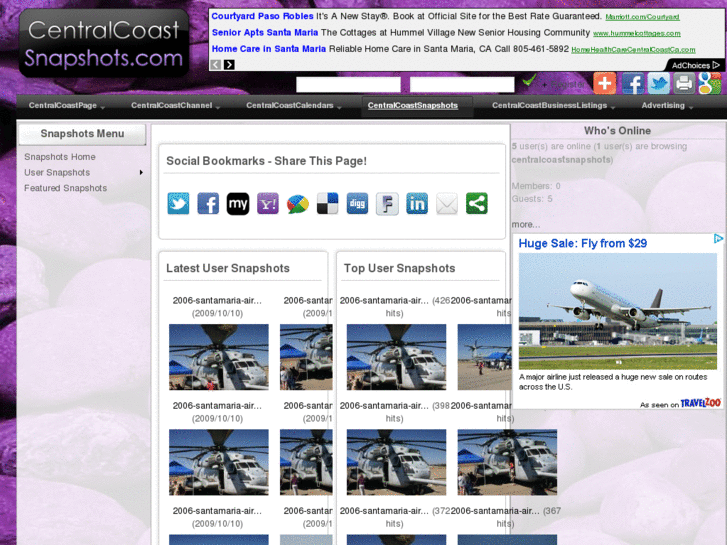The height and width of the screenshot is (545, 727).
Task: Click the AdChoices icon on banner
Action: (x=695, y=65)
